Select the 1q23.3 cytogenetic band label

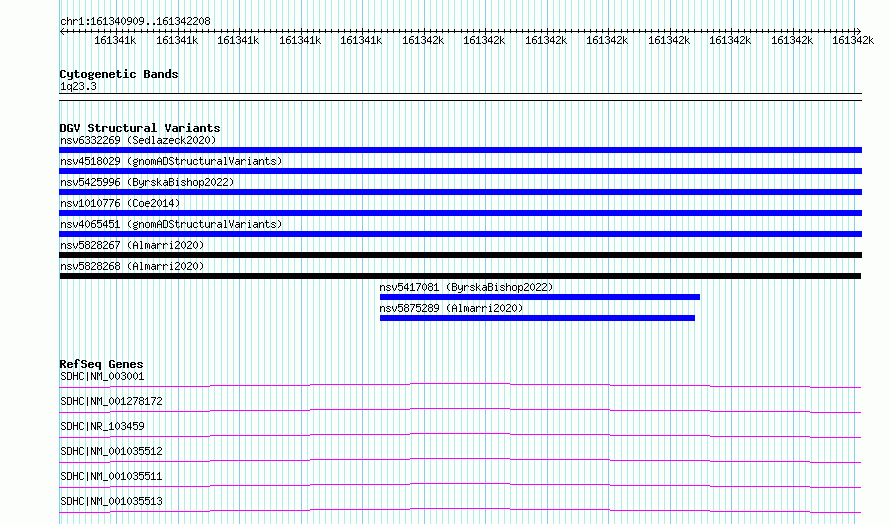point(78,86)
